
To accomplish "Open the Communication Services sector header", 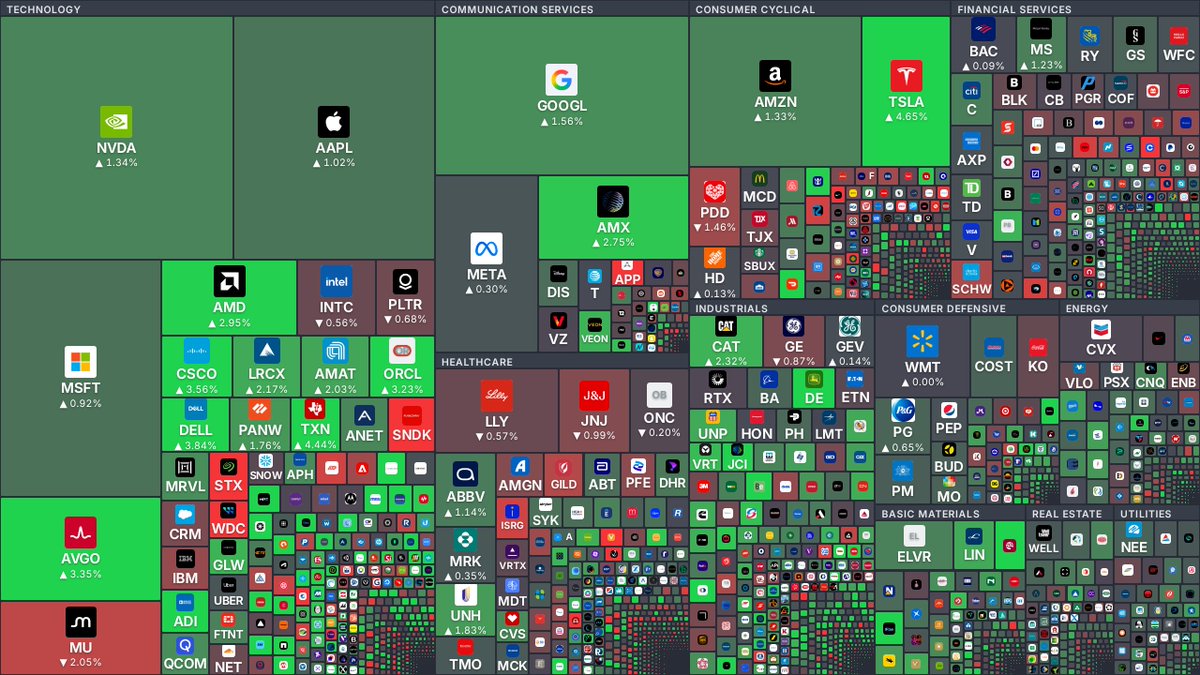I will (x=517, y=9).
